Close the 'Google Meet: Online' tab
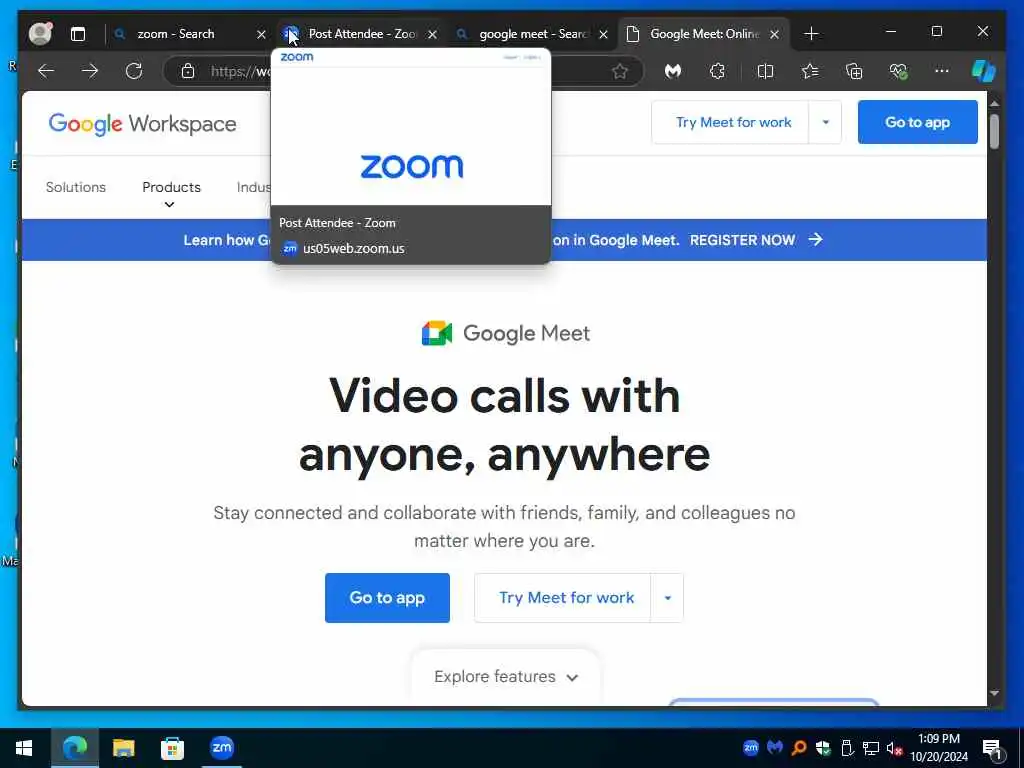The width and height of the screenshot is (1024, 768). [x=775, y=34]
